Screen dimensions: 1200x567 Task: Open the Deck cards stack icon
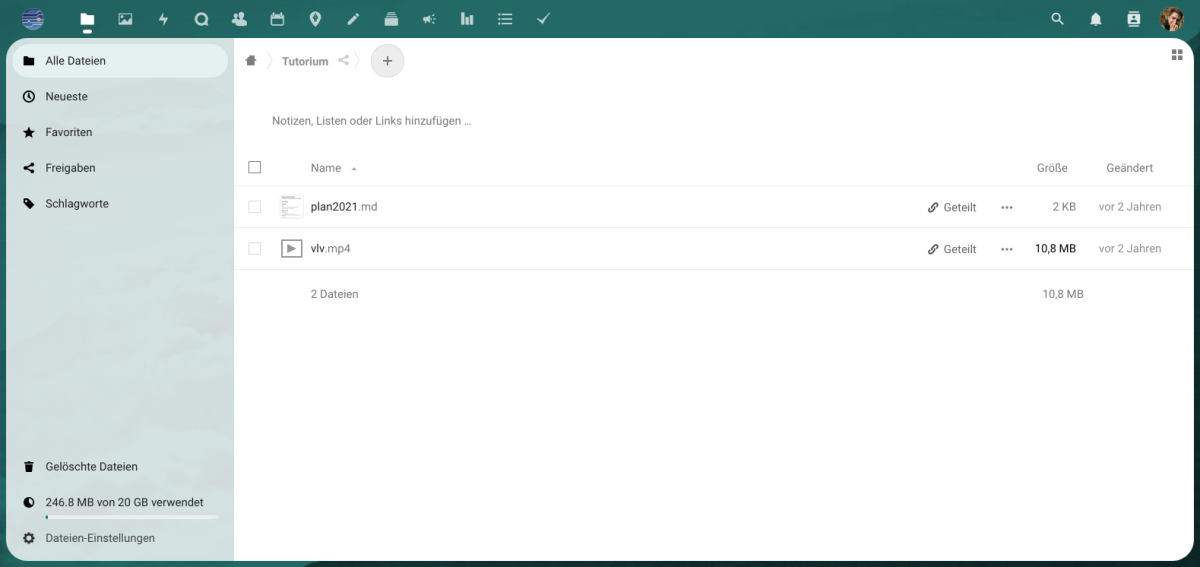(391, 19)
